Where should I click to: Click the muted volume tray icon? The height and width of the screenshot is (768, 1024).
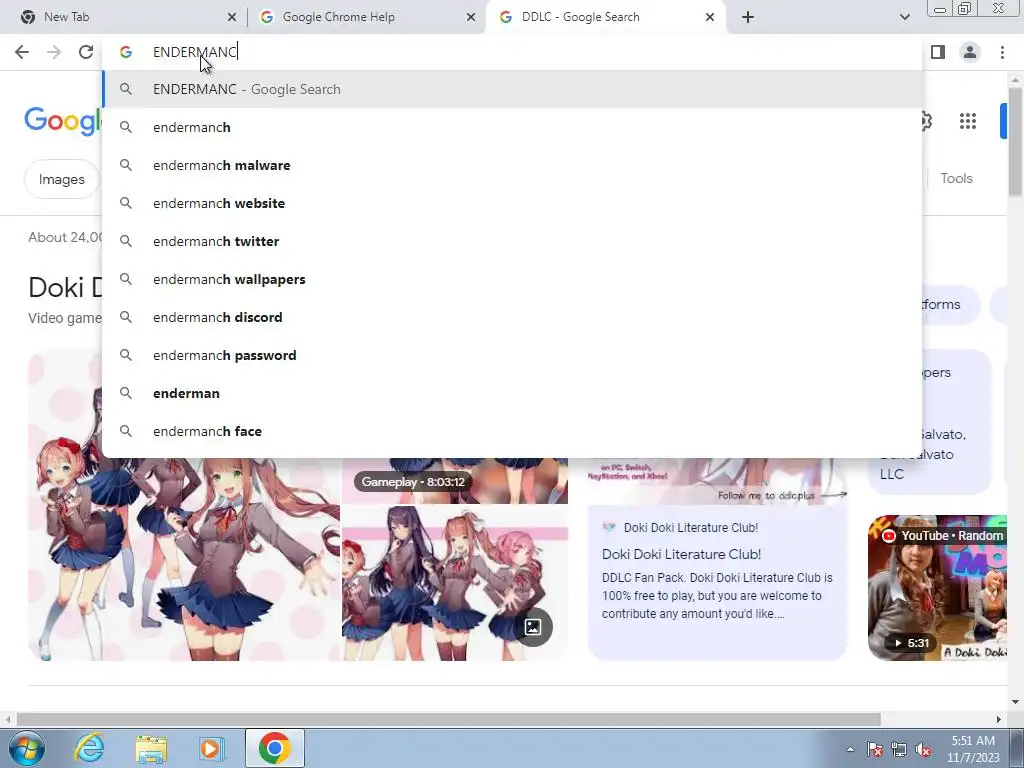[923, 749]
